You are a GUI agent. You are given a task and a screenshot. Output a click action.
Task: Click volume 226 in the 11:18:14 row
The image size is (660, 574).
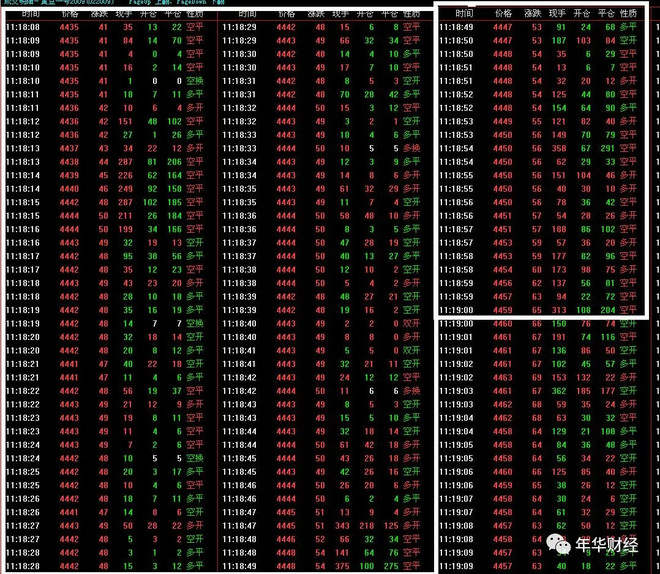125,175
